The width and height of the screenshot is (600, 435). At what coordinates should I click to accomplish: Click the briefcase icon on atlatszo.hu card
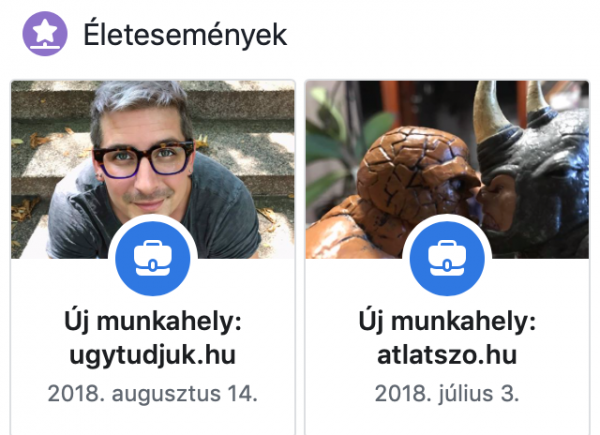447,258
